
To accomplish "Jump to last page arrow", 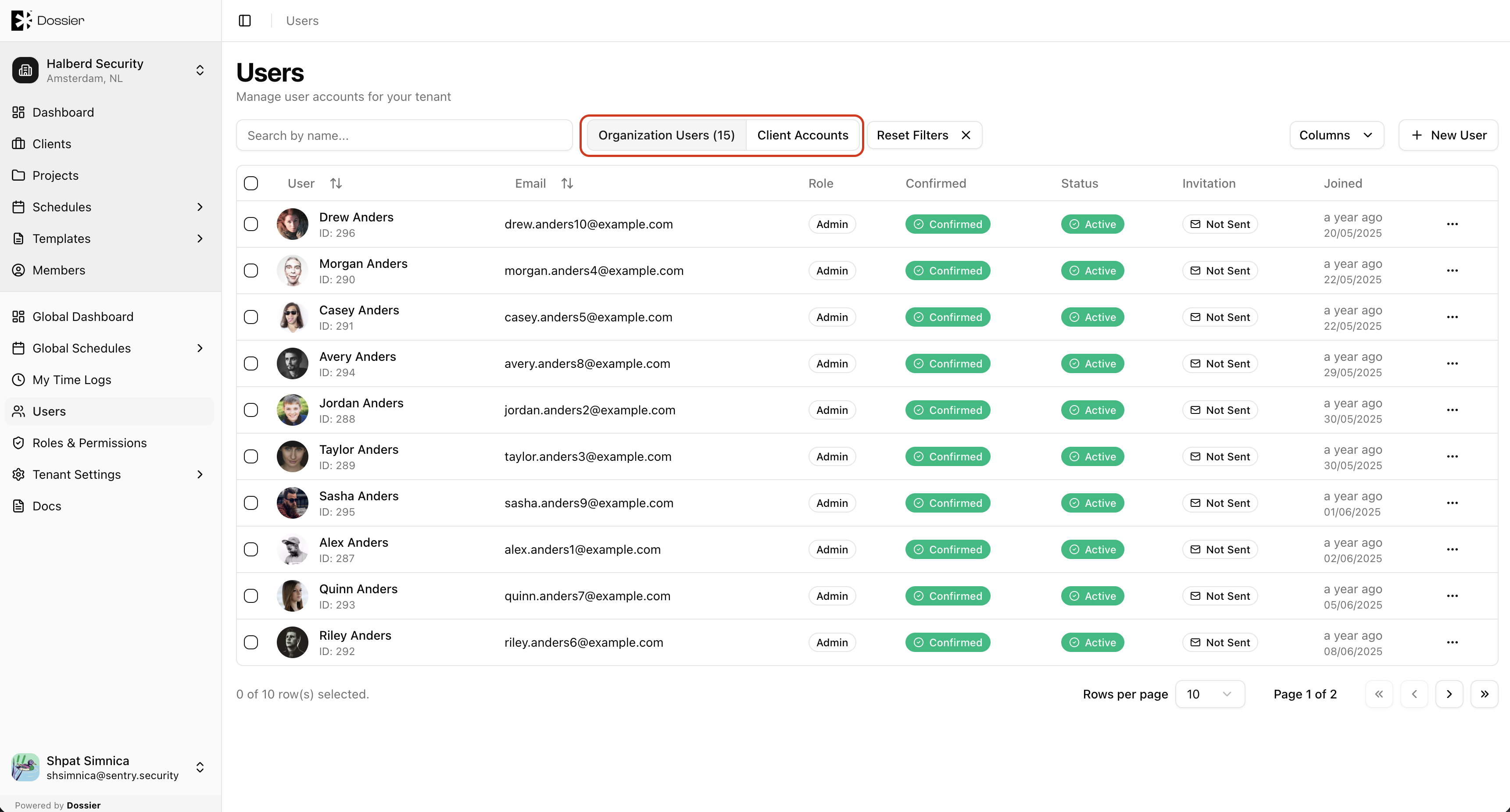I will [1484, 694].
